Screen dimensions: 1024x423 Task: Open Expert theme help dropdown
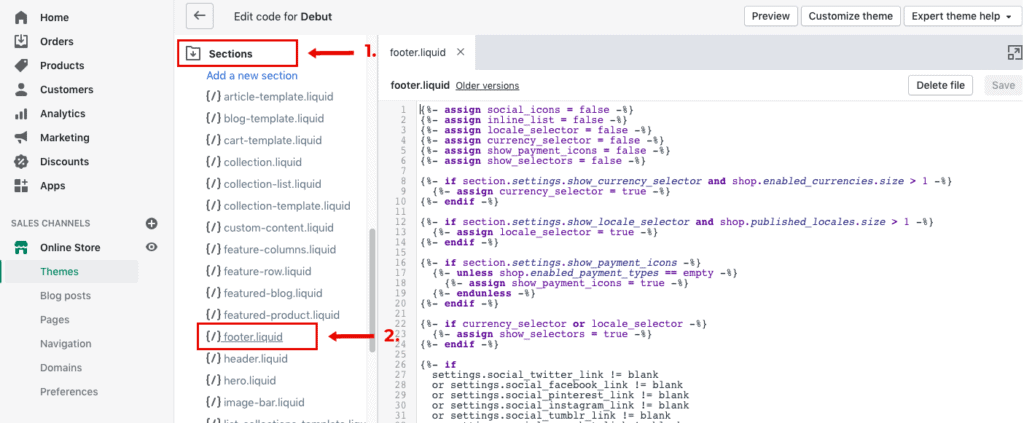(962, 16)
